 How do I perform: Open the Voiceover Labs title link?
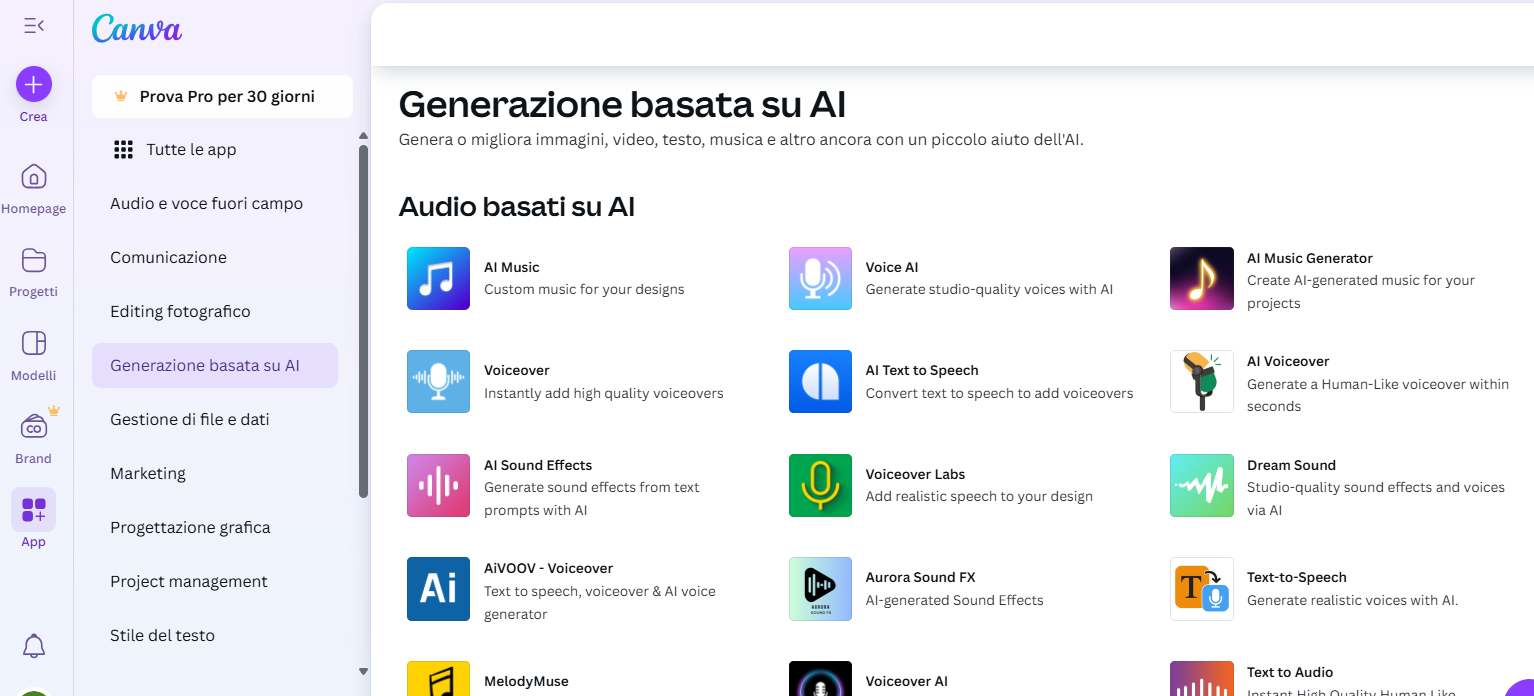tap(916, 474)
